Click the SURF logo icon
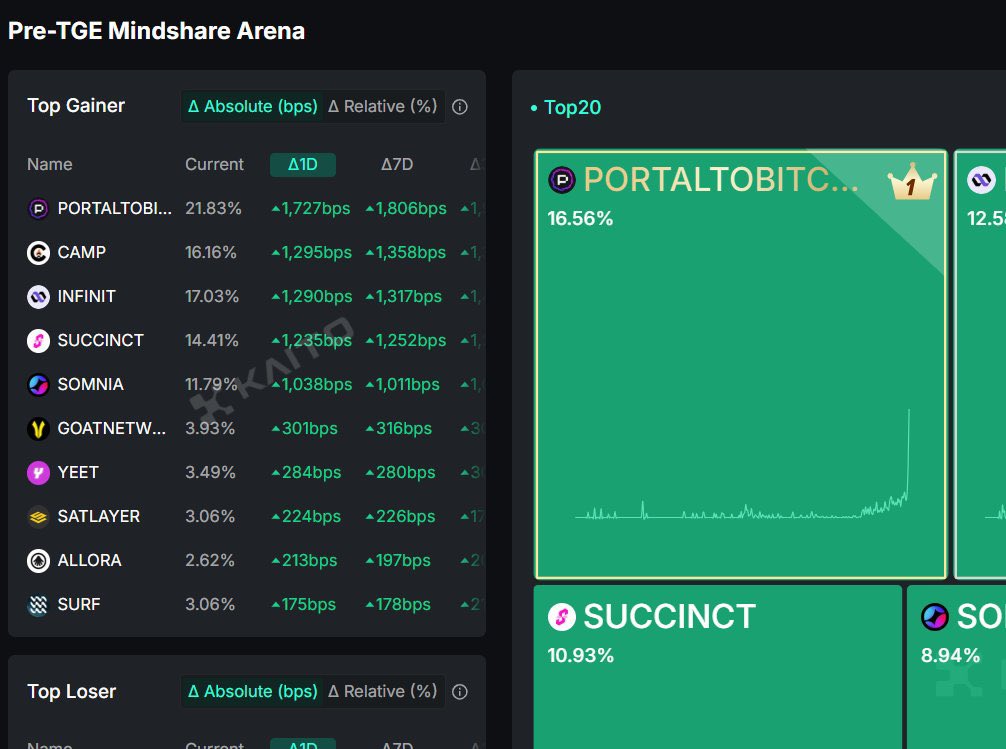This screenshot has width=1006, height=749. [38, 604]
